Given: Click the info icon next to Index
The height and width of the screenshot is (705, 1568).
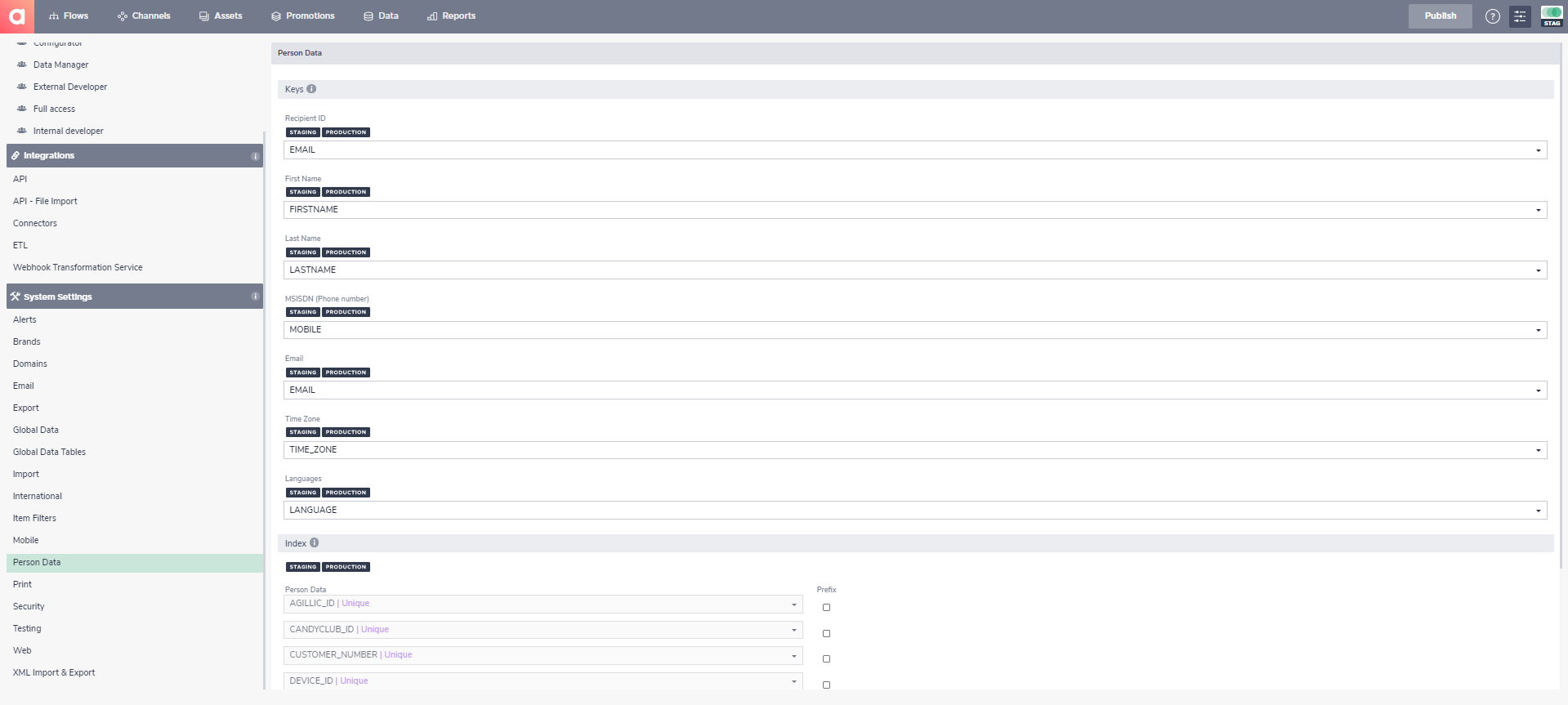Looking at the screenshot, I should [315, 543].
